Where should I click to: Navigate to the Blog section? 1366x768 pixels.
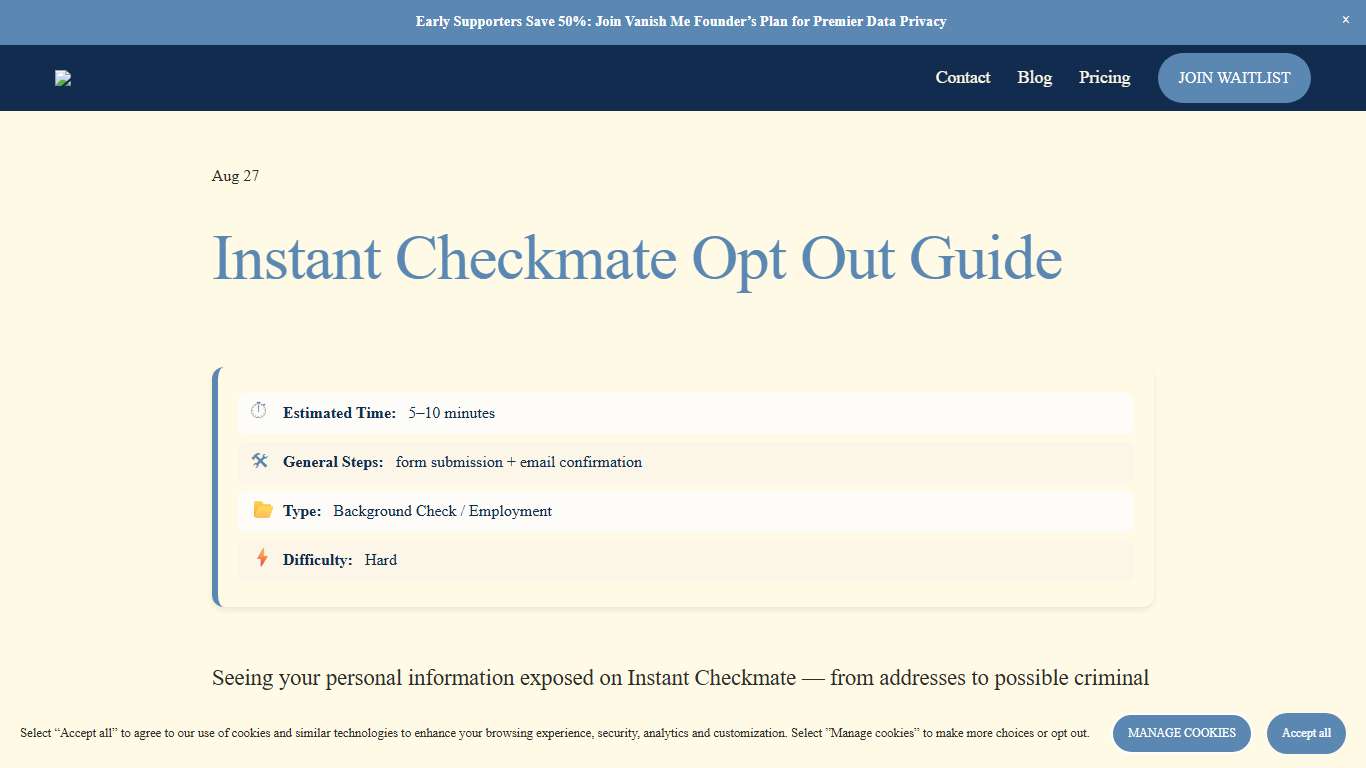coord(1034,77)
